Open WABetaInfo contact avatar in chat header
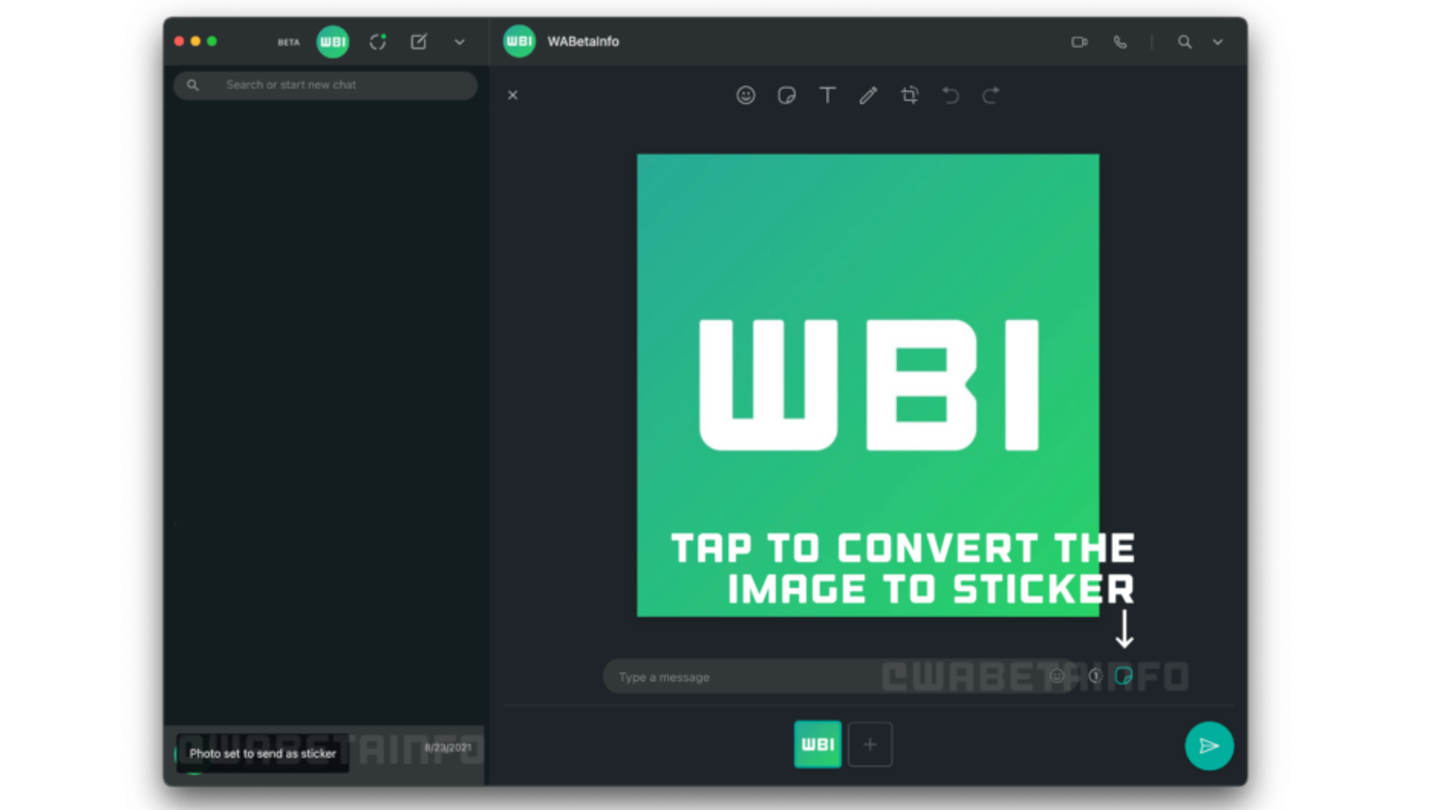This screenshot has height=810, width=1440. tap(519, 41)
